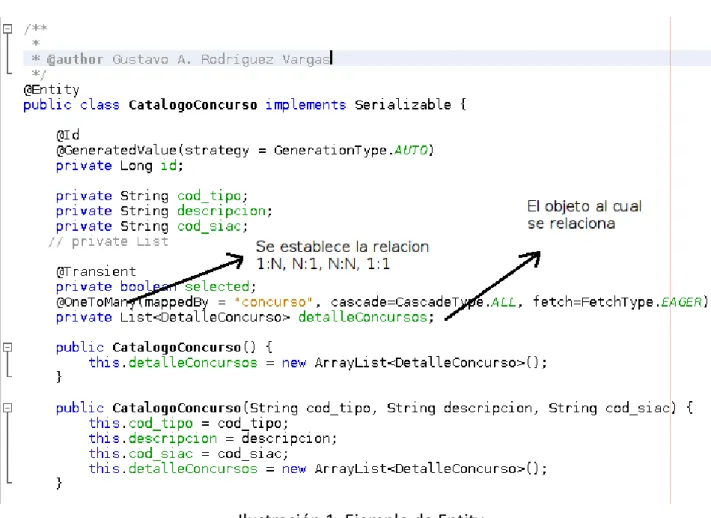The width and height of the screenshot is (711, 518).
Task: Click the @GeneratedValue annotation
Action: (116, 150)
